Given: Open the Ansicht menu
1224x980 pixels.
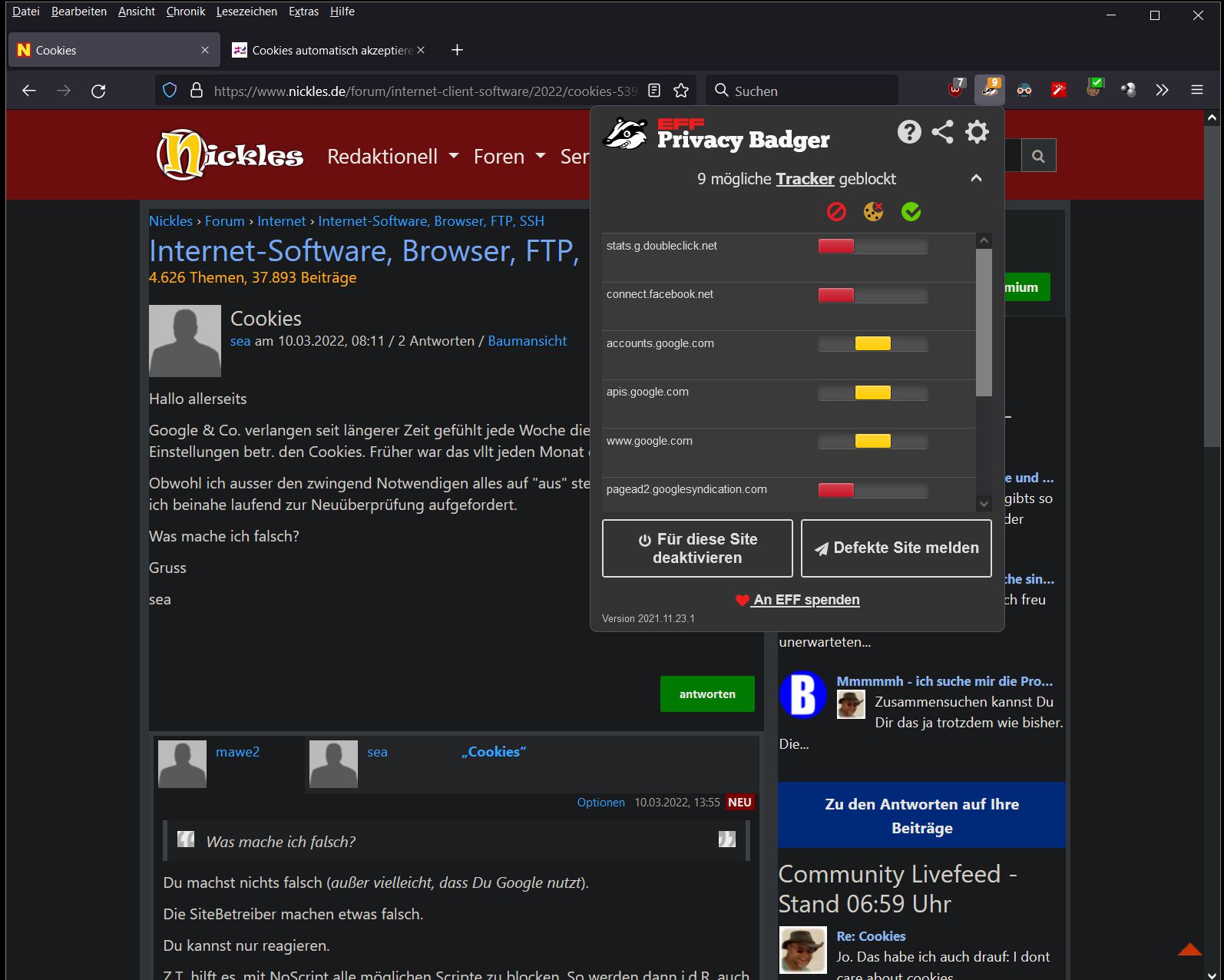Looking at the screenshot, I should (x=137, y=12).
